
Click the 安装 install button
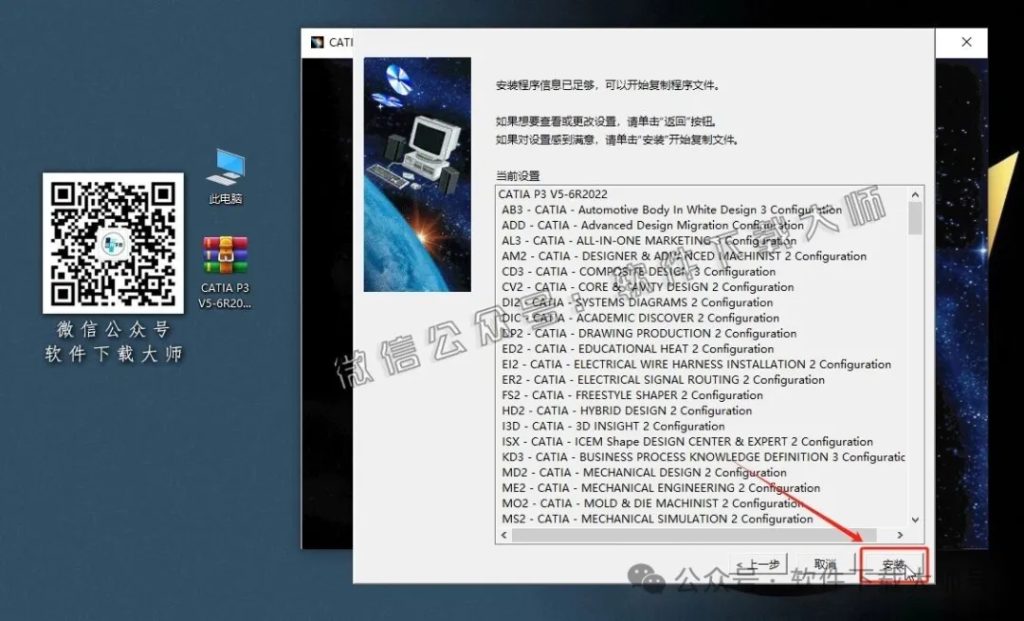tap(893, 563)
